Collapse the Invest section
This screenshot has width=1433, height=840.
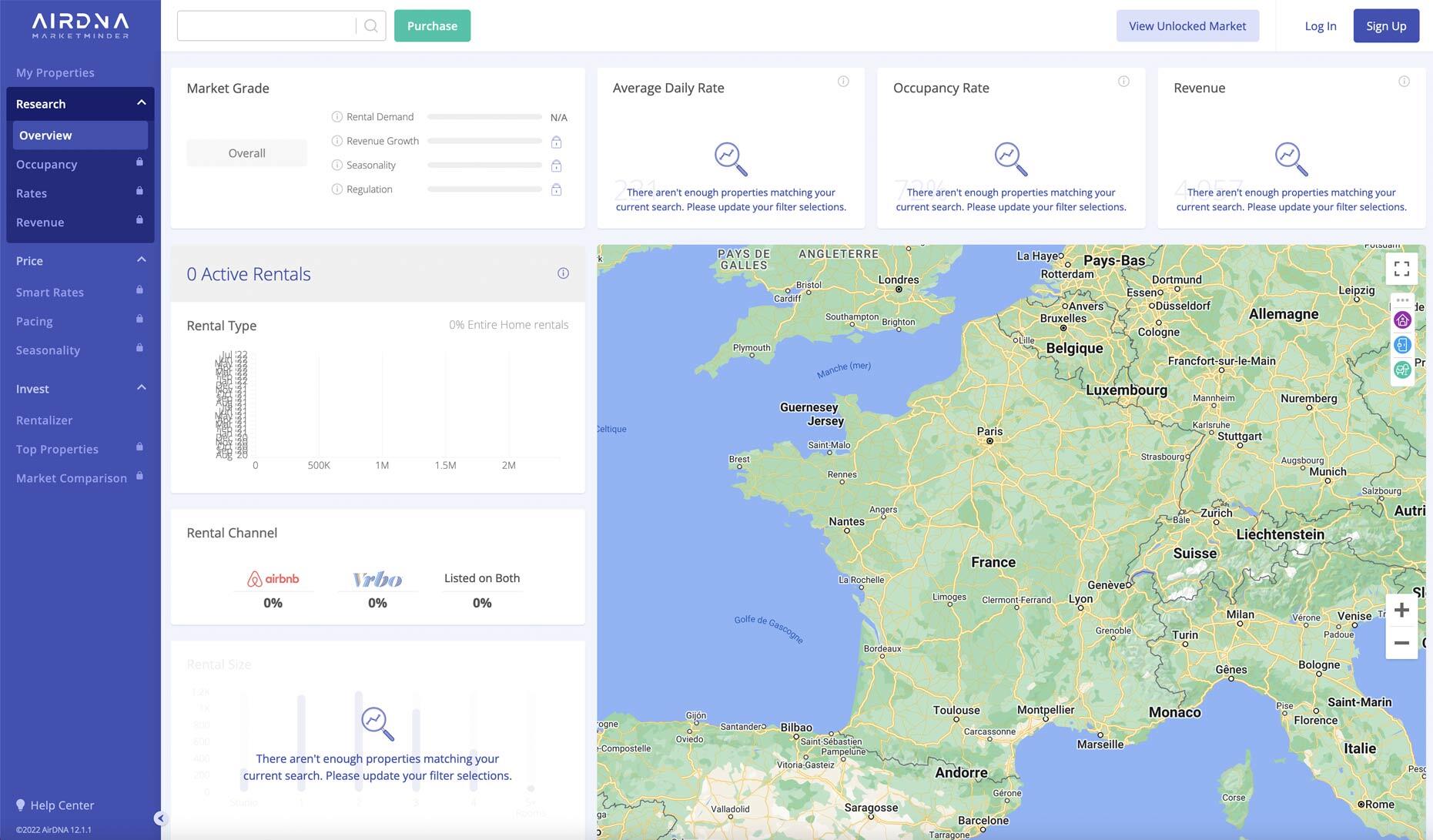[x=141, y=388]
